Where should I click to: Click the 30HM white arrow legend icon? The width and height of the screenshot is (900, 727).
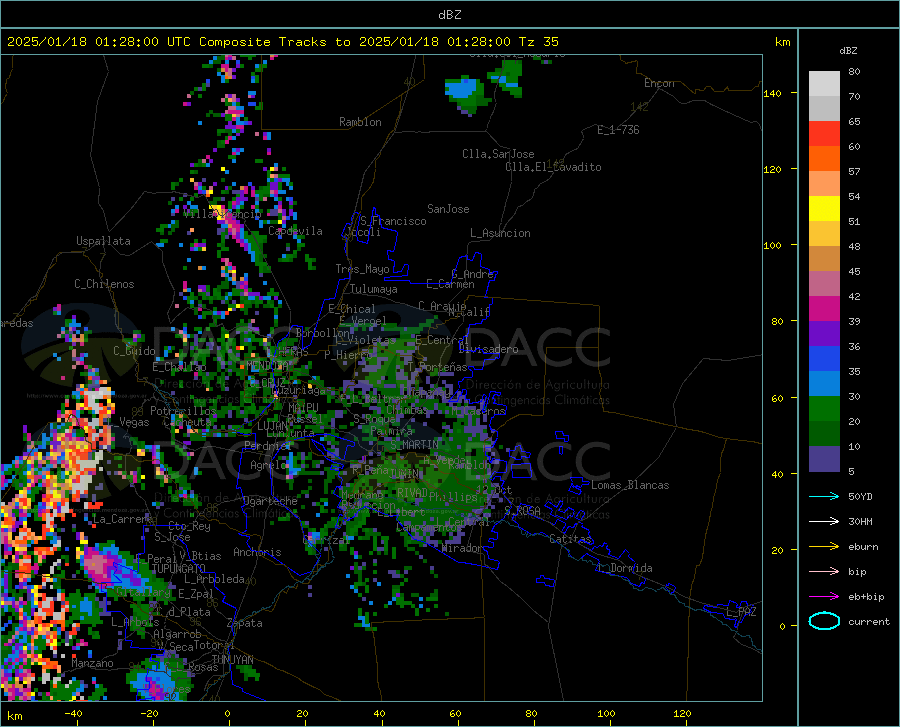[824, 522]
